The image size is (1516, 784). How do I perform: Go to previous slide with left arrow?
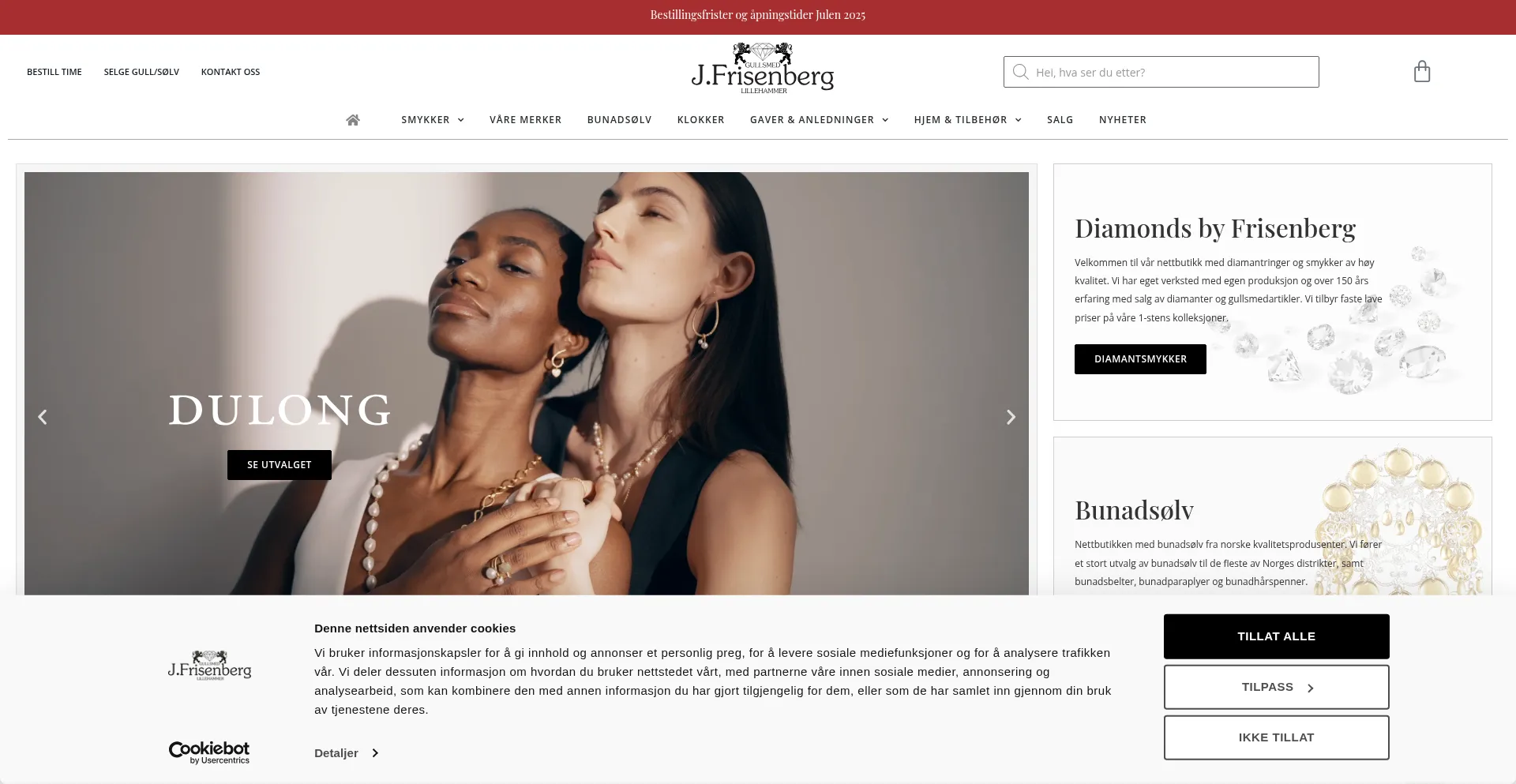tap(43, 417)
